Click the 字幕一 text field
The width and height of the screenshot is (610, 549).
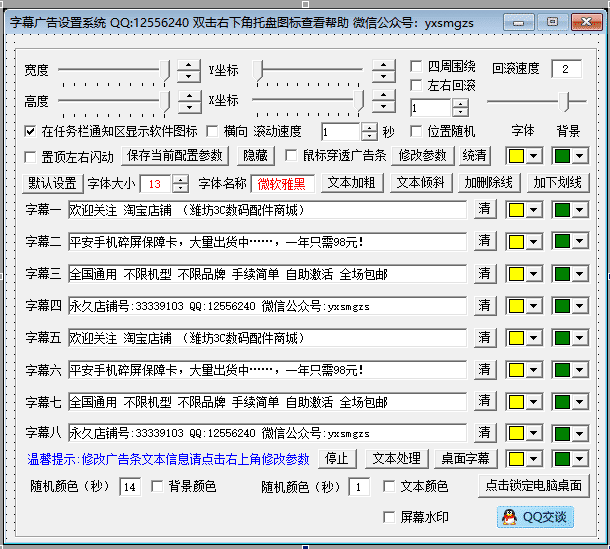[267, 210]
